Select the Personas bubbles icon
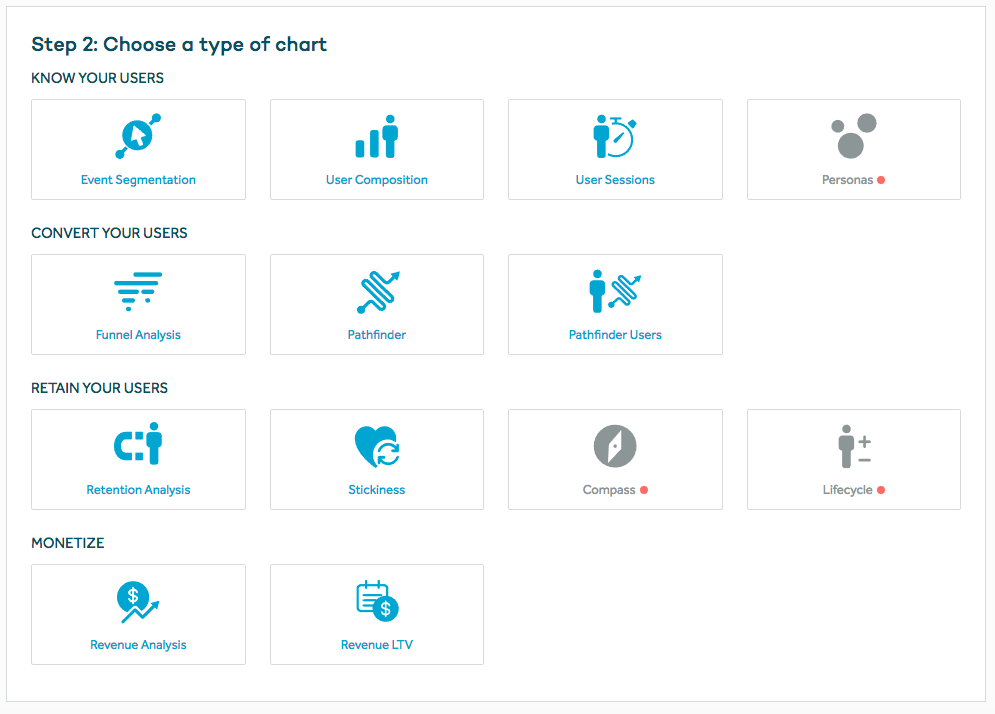This screenshot has height=714, width=995. [x=853, y=136]
